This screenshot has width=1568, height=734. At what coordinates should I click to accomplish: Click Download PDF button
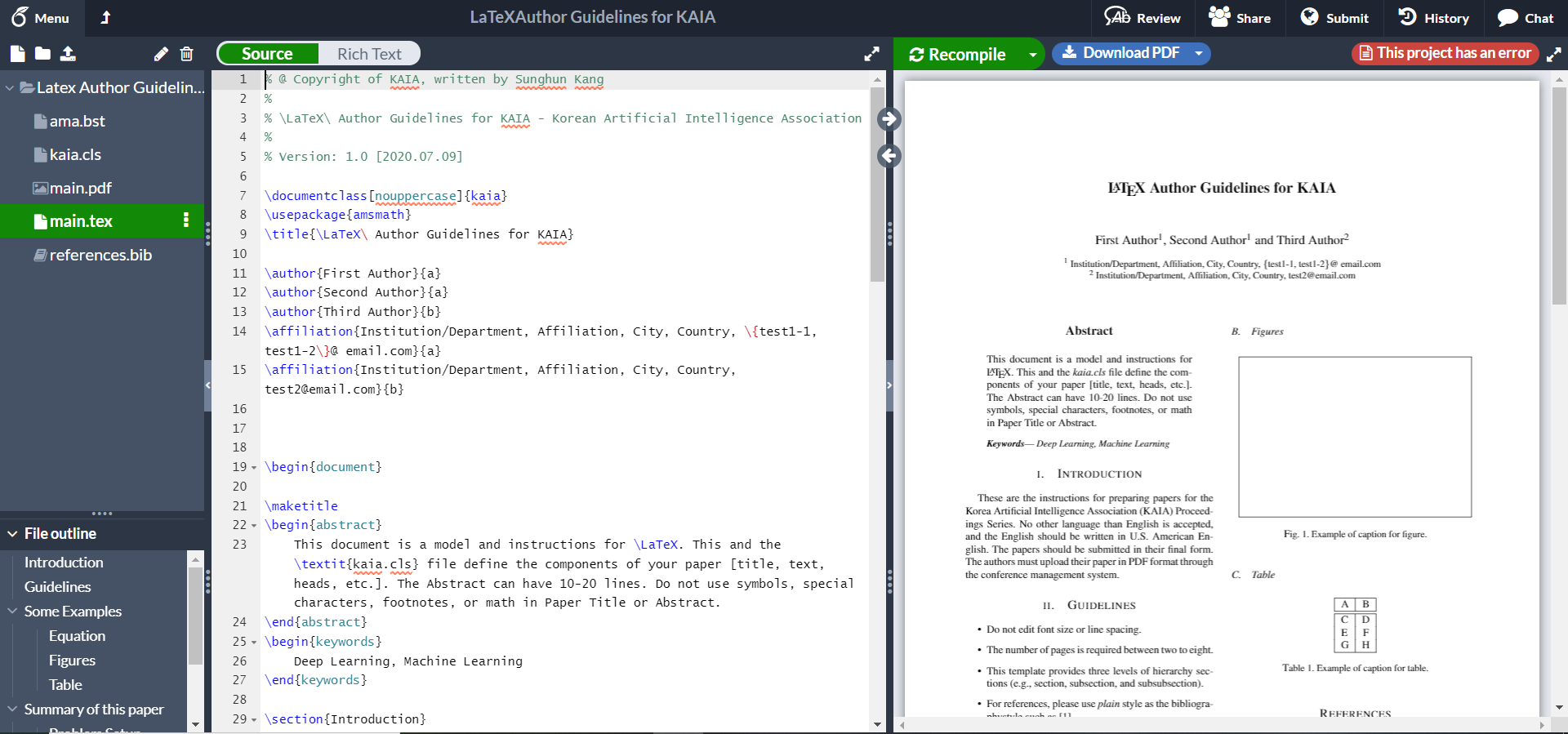[1120, 53]
